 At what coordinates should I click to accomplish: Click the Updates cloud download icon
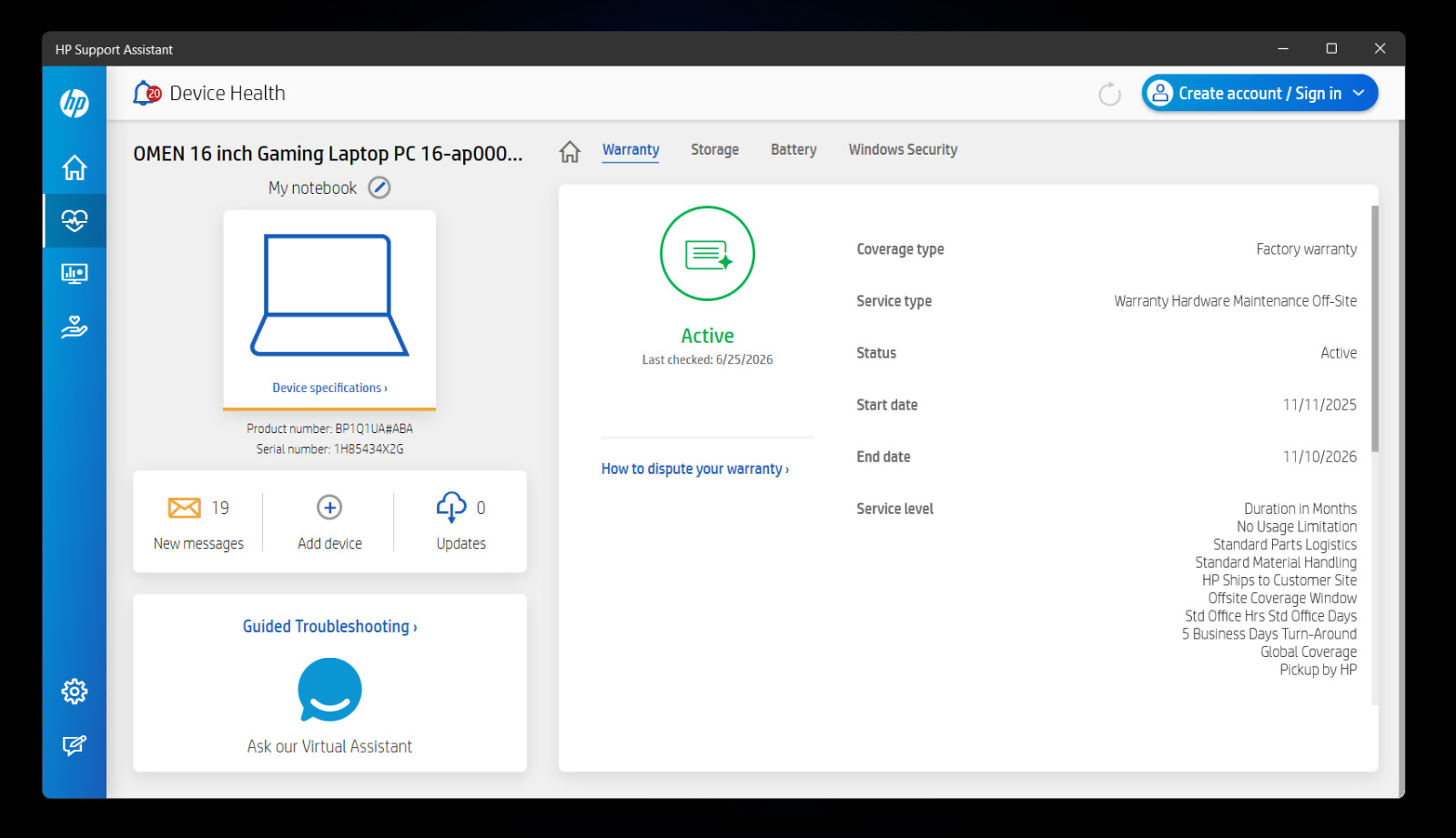click(451, 508)
